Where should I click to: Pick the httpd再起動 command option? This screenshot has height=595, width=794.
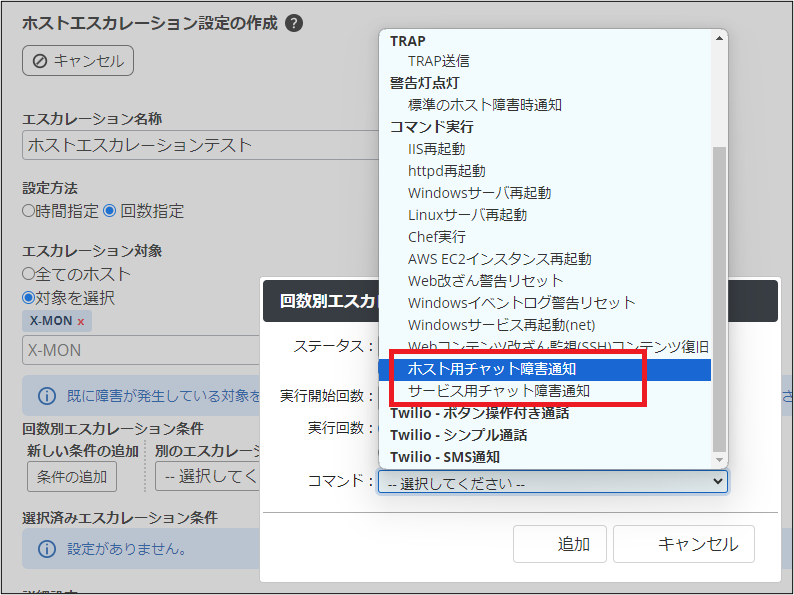click(x=446, y=171)
